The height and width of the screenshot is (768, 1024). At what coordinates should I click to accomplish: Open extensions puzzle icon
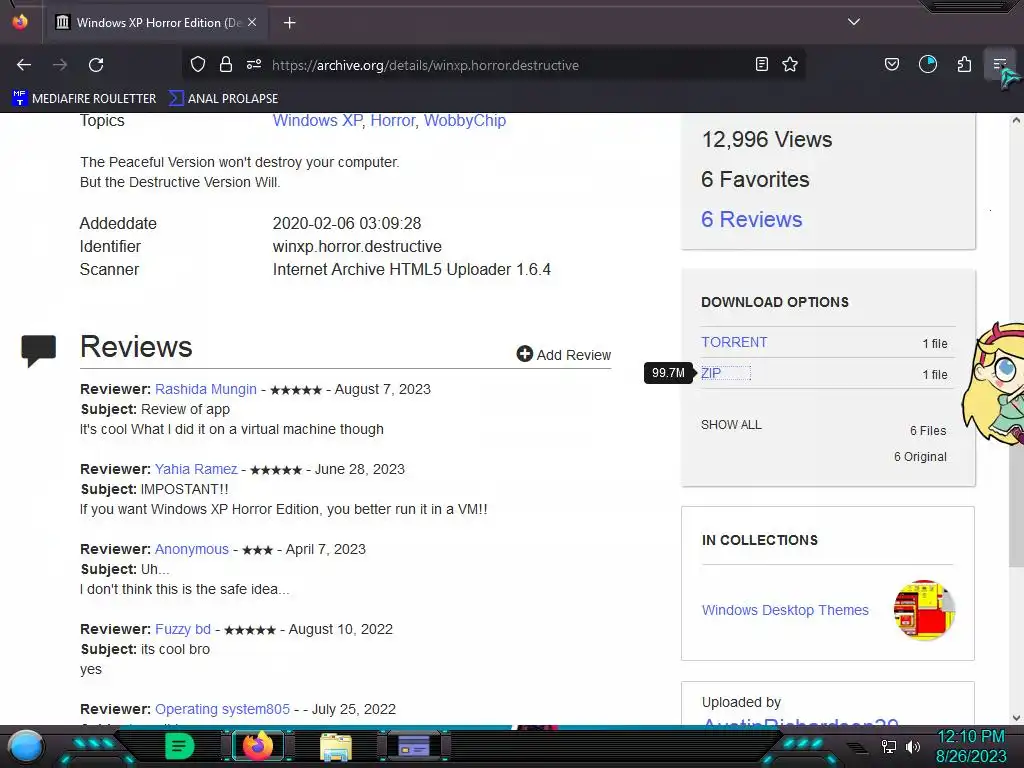[x=964, y=64]
